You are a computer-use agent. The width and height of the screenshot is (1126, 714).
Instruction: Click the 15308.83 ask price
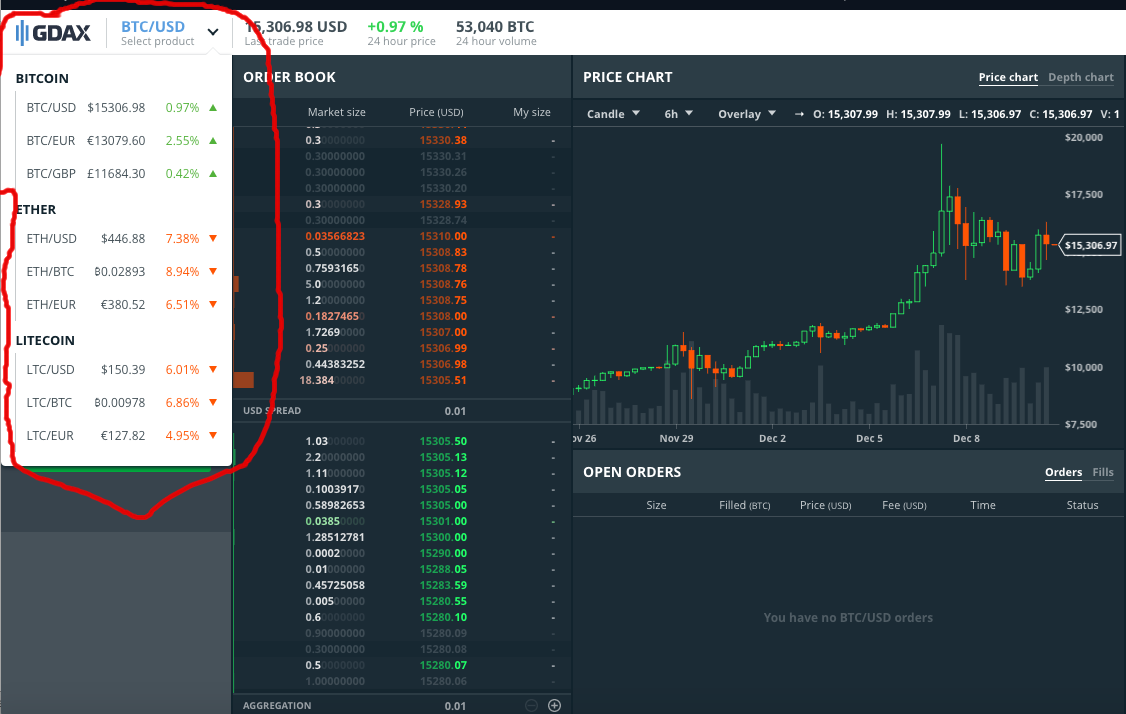pos(443,252)
